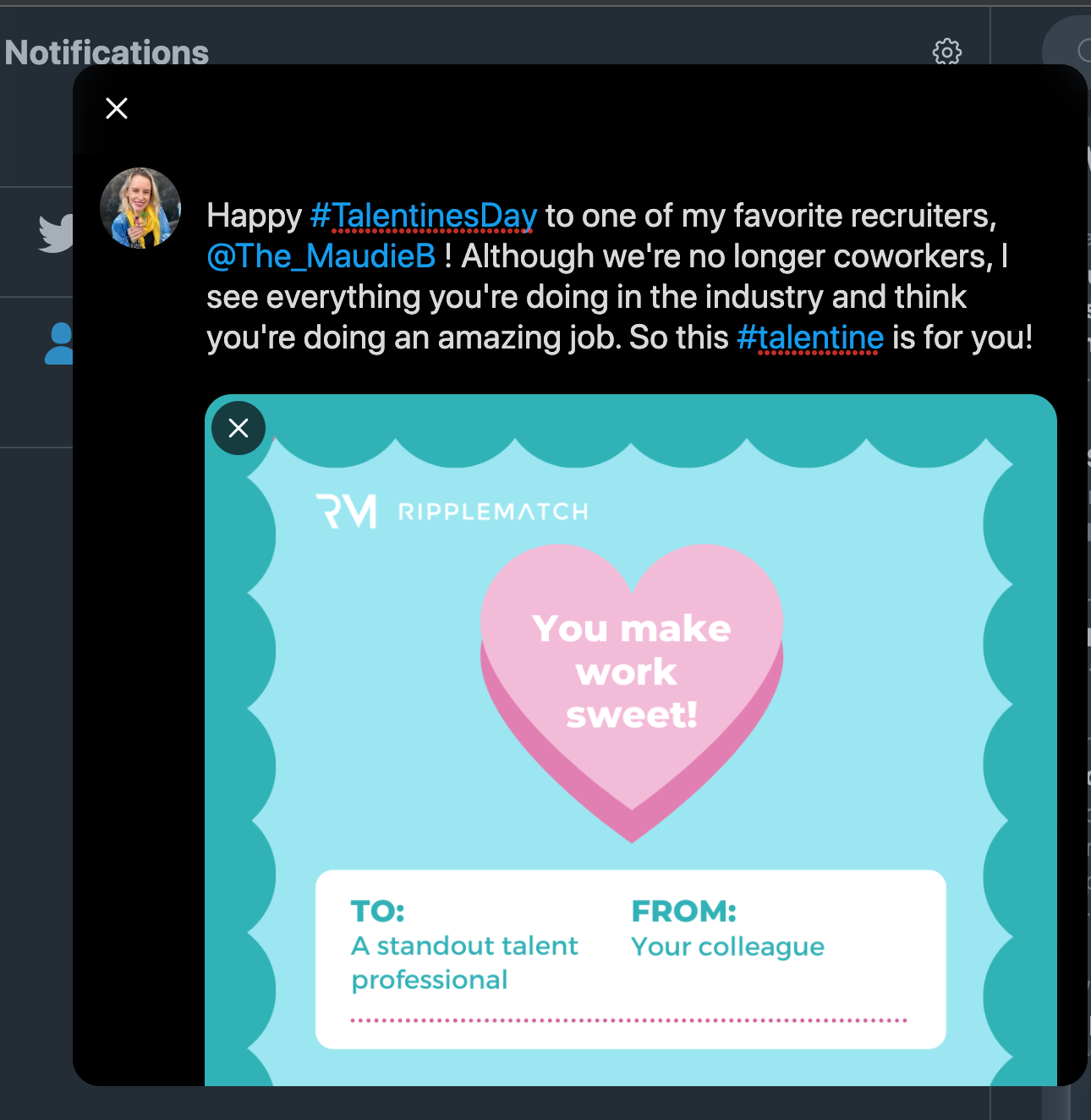Open the #TalentinesDay hashtag
This screenshot has width=1091, height=1120.
click(x=423, y=216)
